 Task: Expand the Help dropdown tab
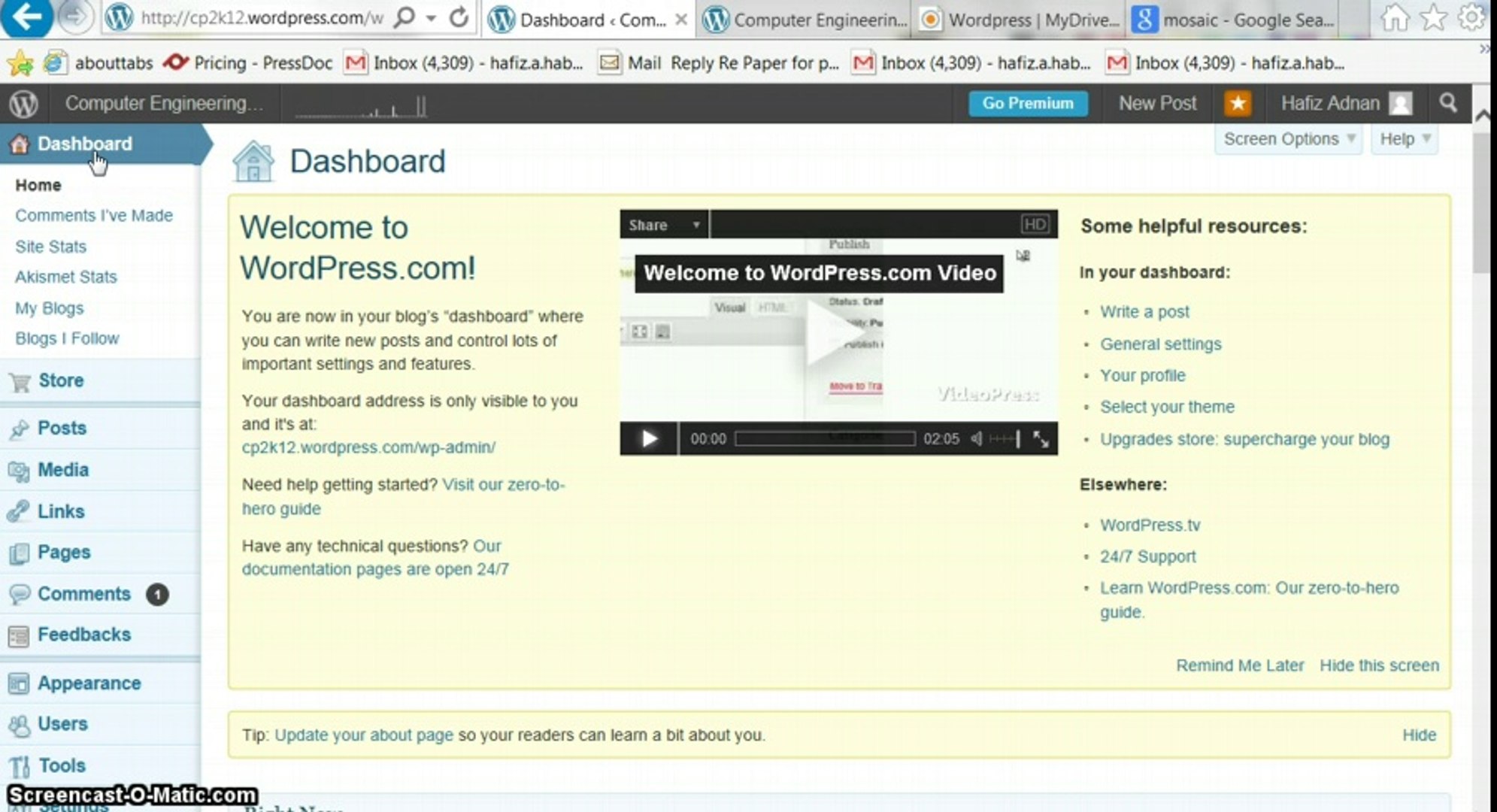[1405, 139]
